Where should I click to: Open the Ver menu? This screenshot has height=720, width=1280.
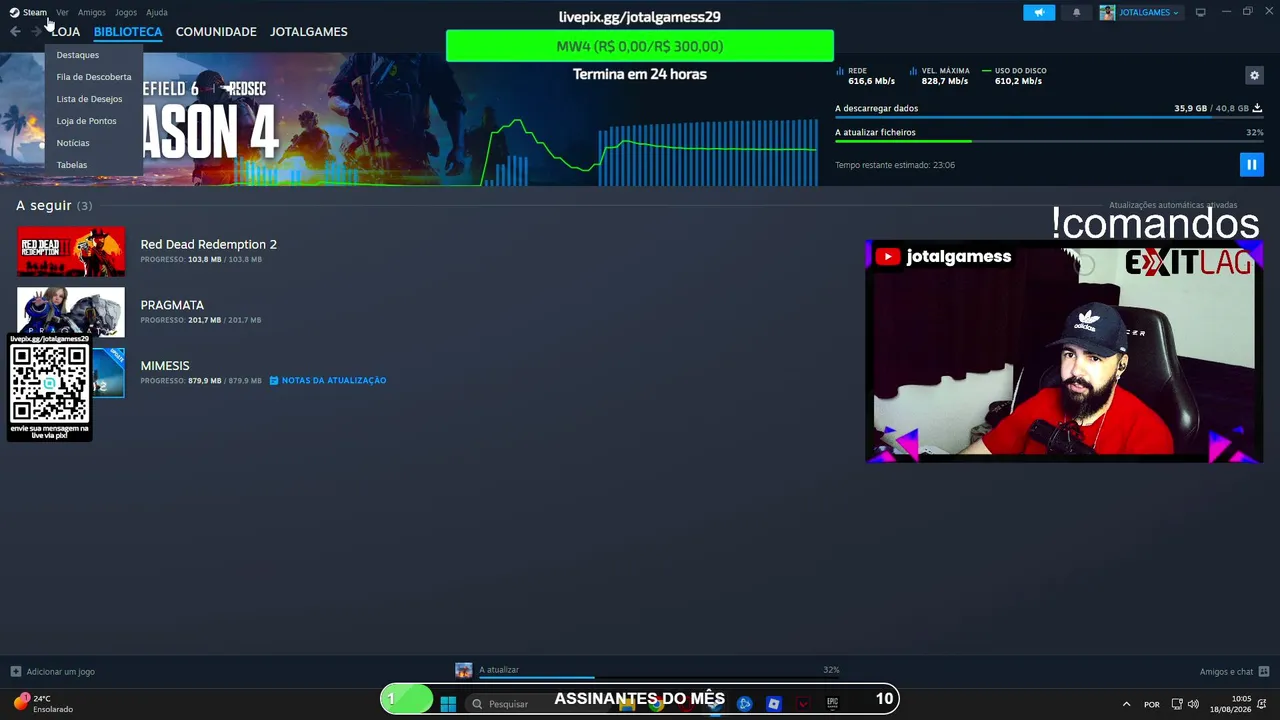62,12
